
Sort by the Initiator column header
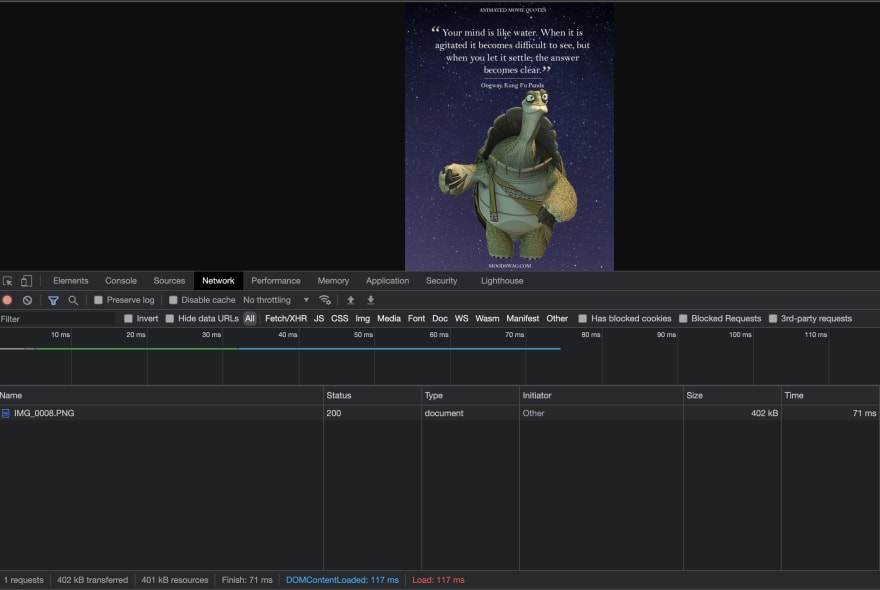pyautogui.click(x=601, y=395)
